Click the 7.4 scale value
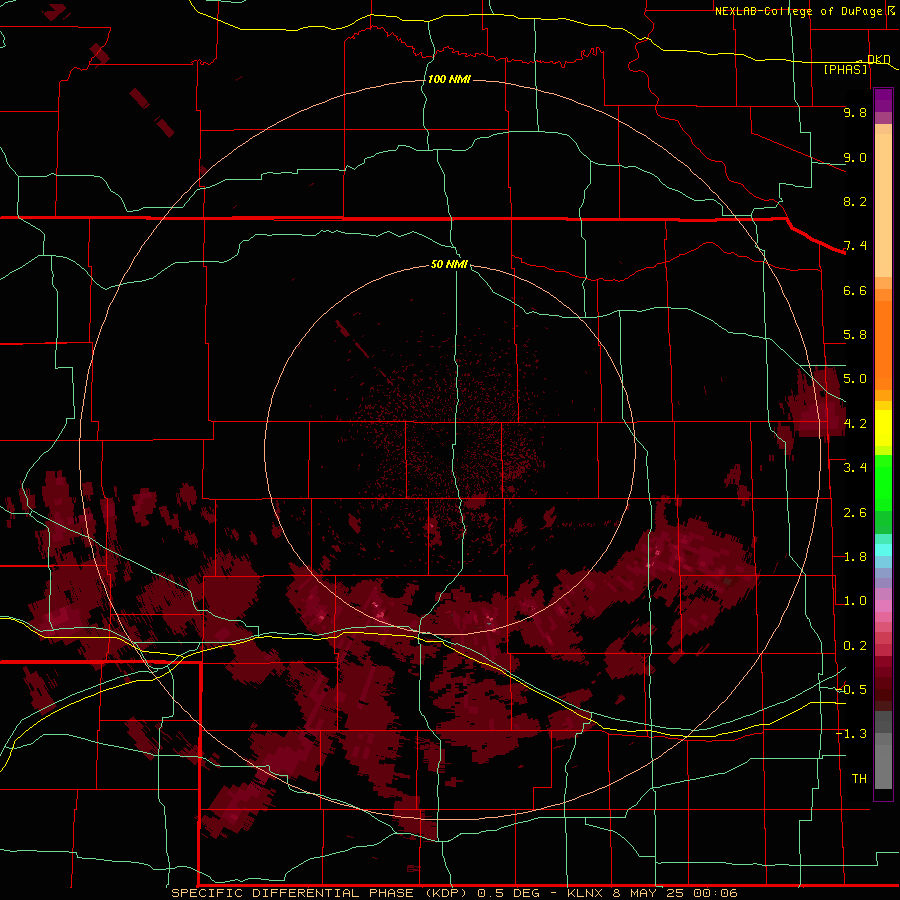The width and height of the screenshot is (900, 900). point(855,246)
